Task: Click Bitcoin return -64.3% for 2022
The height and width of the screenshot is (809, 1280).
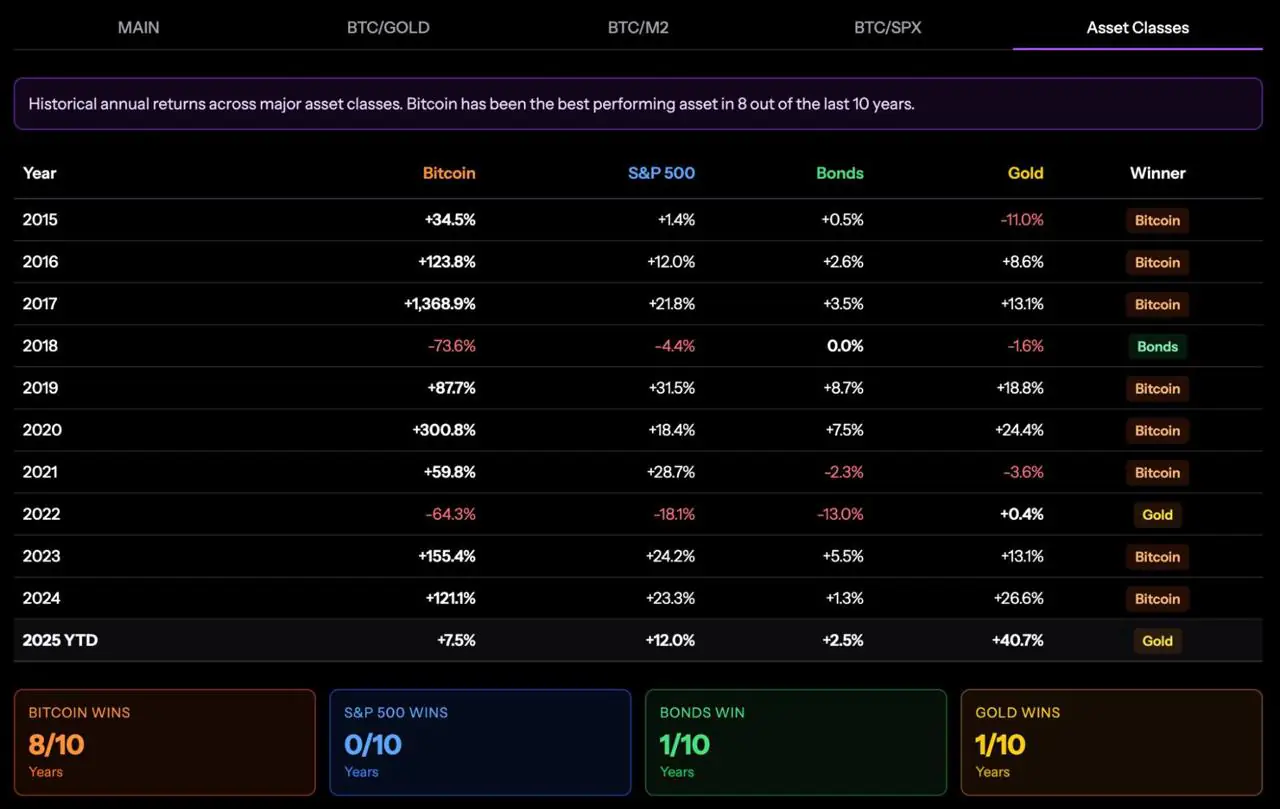Action: pyautogui.click(x=451, y=514)
